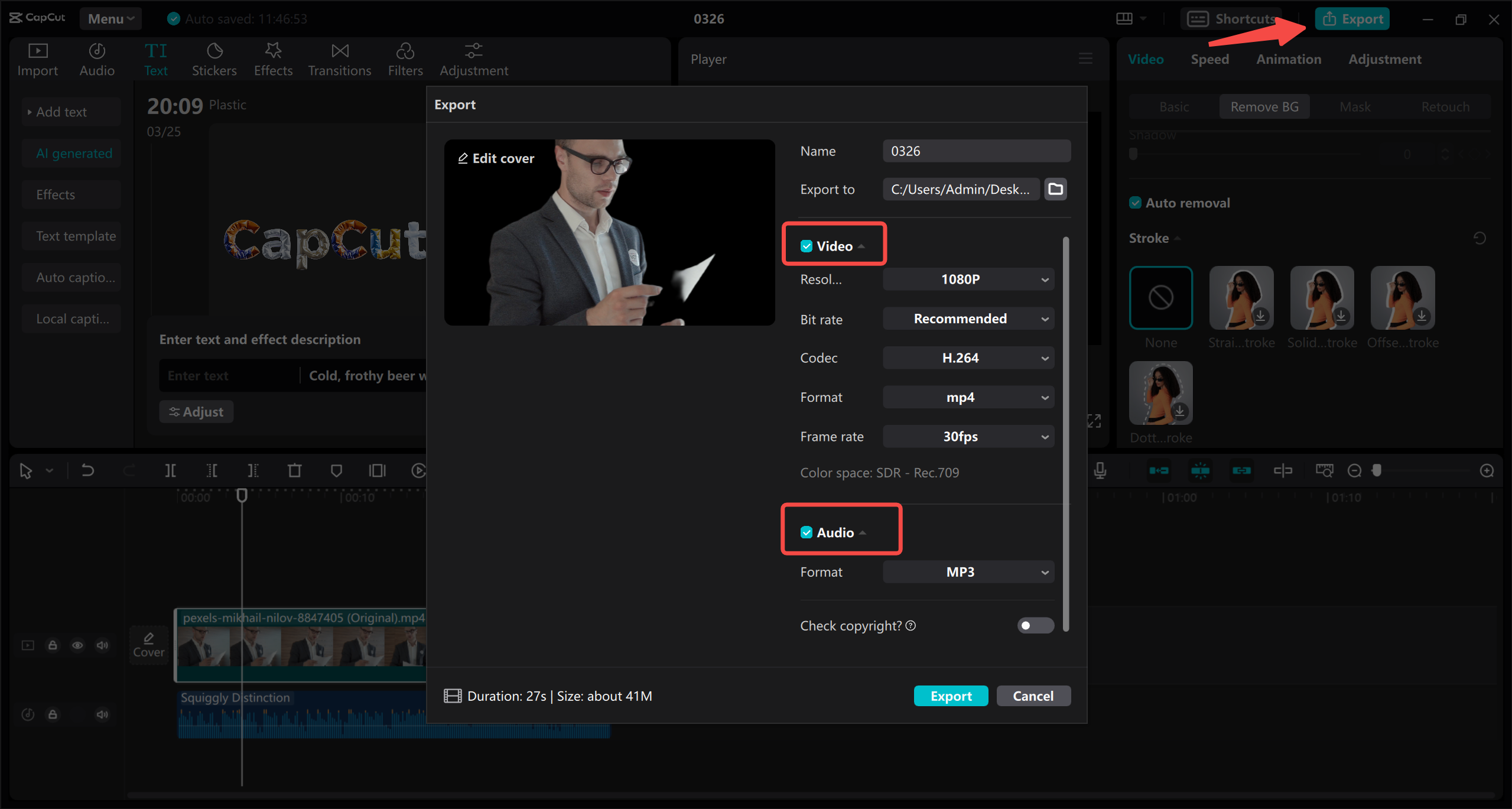Click Edit cover on the preview
This screenshot has width=1512, height=809.
496,158
